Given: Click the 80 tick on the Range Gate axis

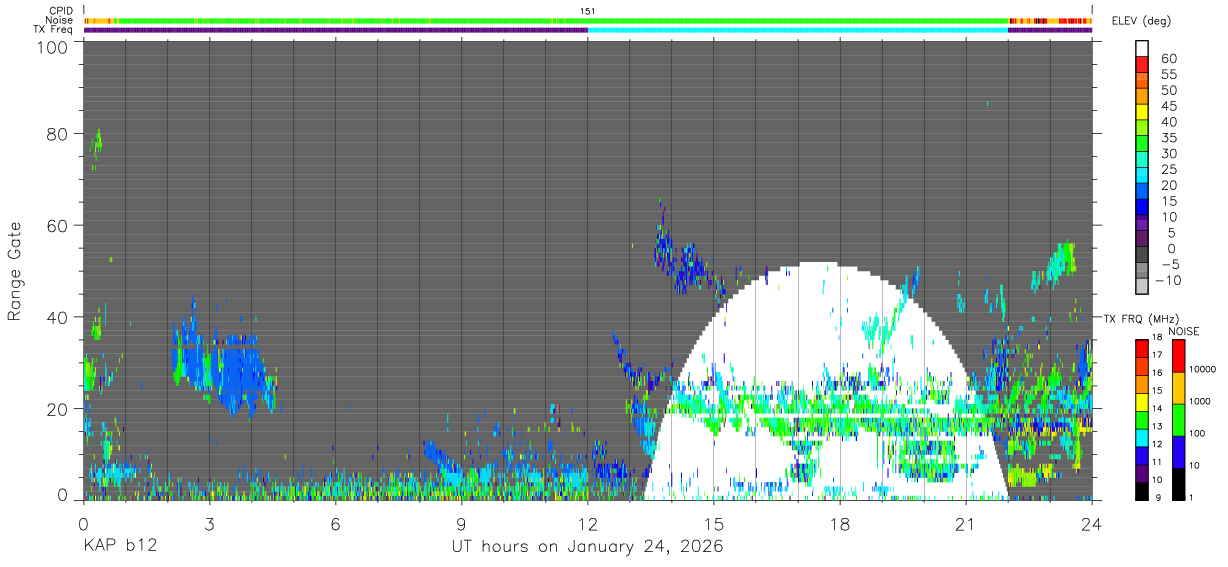Looking at the screenshot, I should (57, 133).
